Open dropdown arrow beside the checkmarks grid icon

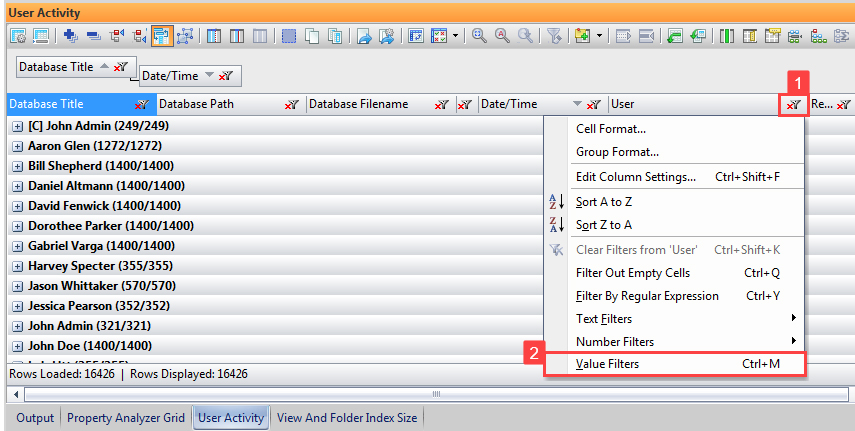point(454,36)
